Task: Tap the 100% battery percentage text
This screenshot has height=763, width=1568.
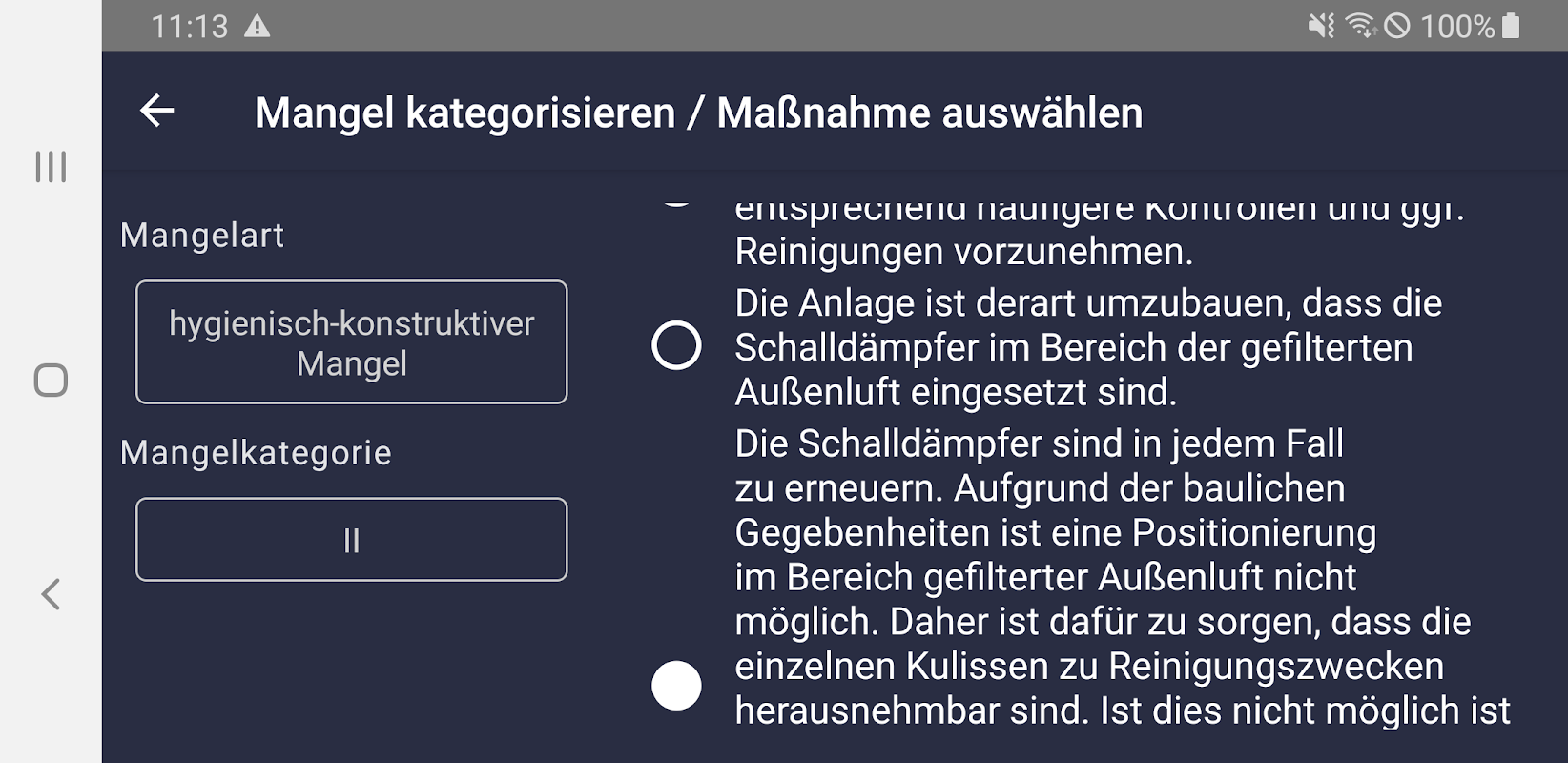Action: [x=1456, y=26]
